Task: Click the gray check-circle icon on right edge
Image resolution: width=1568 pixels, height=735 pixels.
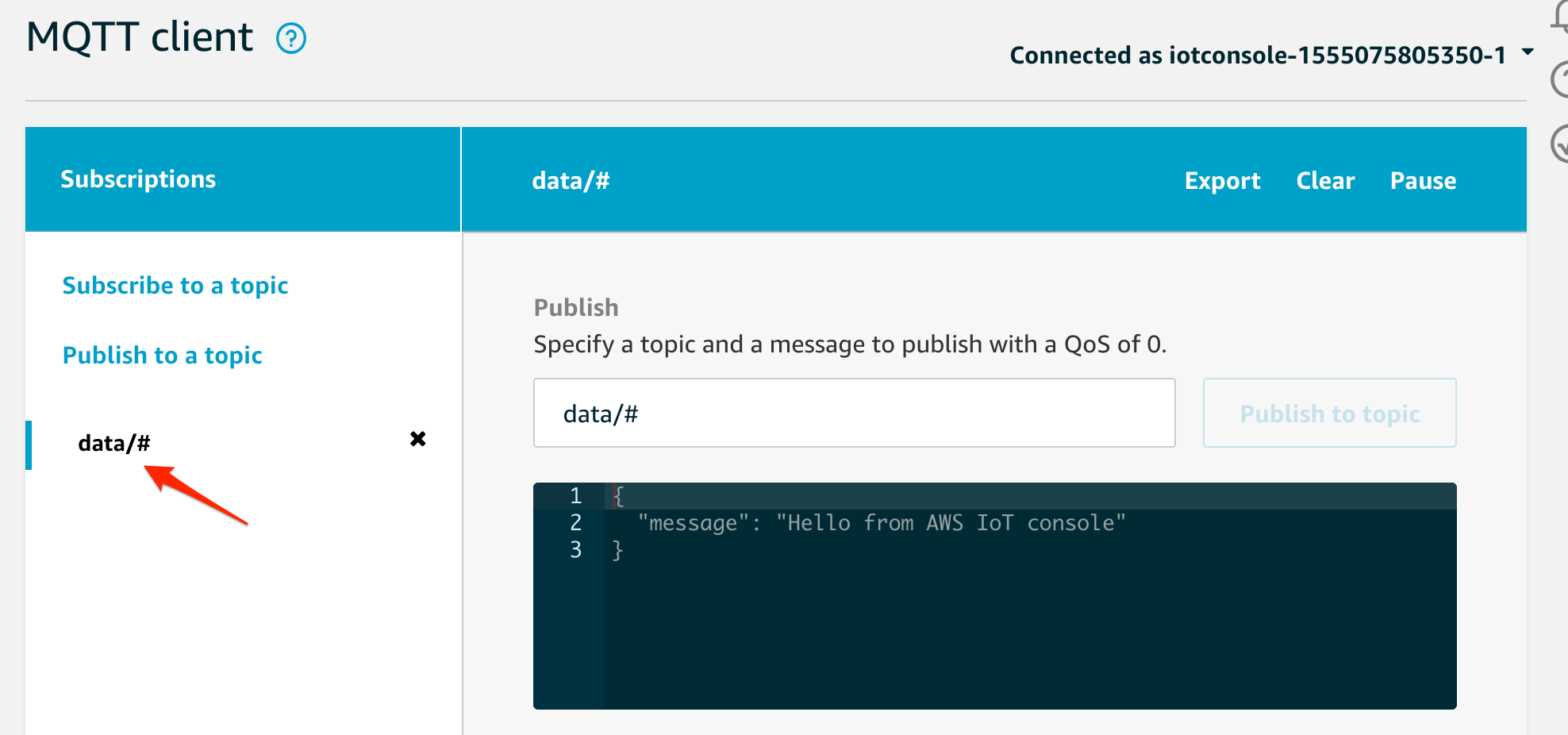Action: coord(1561,144)
